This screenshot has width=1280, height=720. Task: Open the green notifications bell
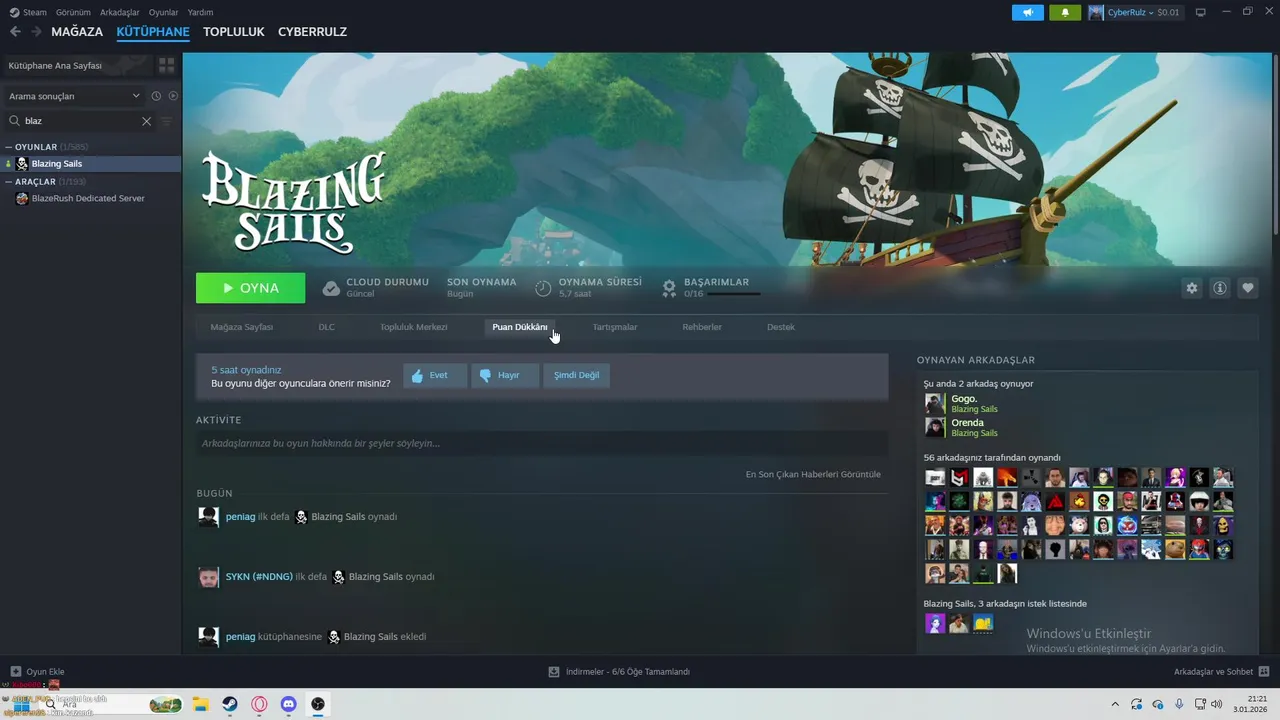(1065, 12)
